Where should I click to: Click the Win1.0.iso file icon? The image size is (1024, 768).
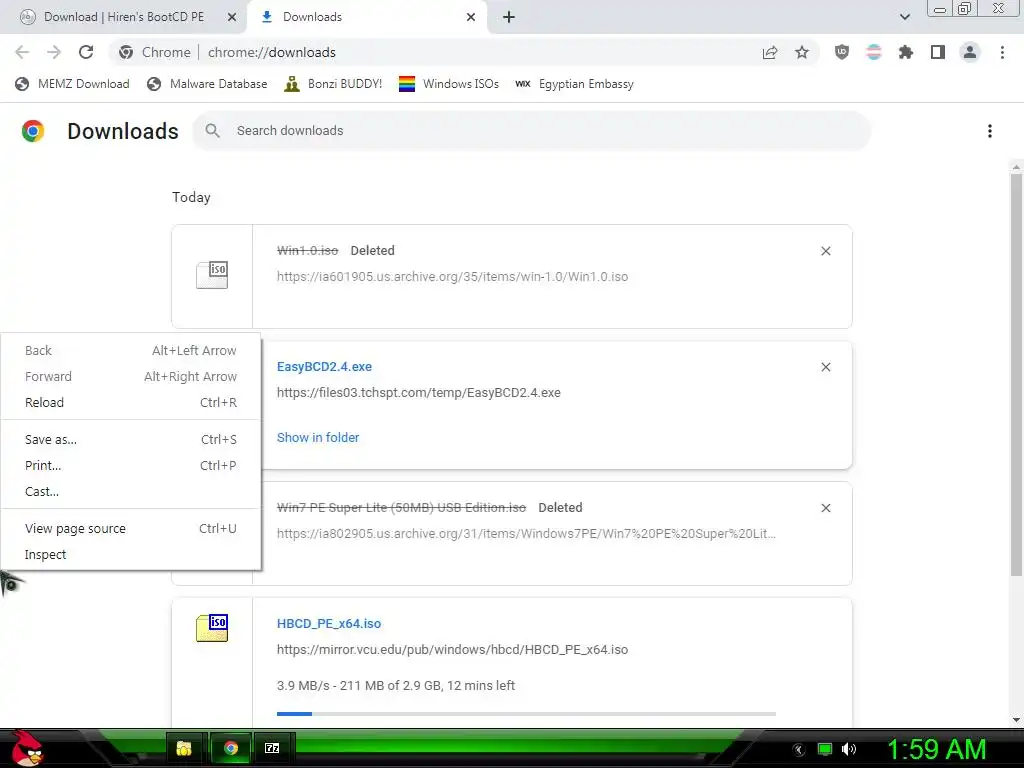pos(212,275)
